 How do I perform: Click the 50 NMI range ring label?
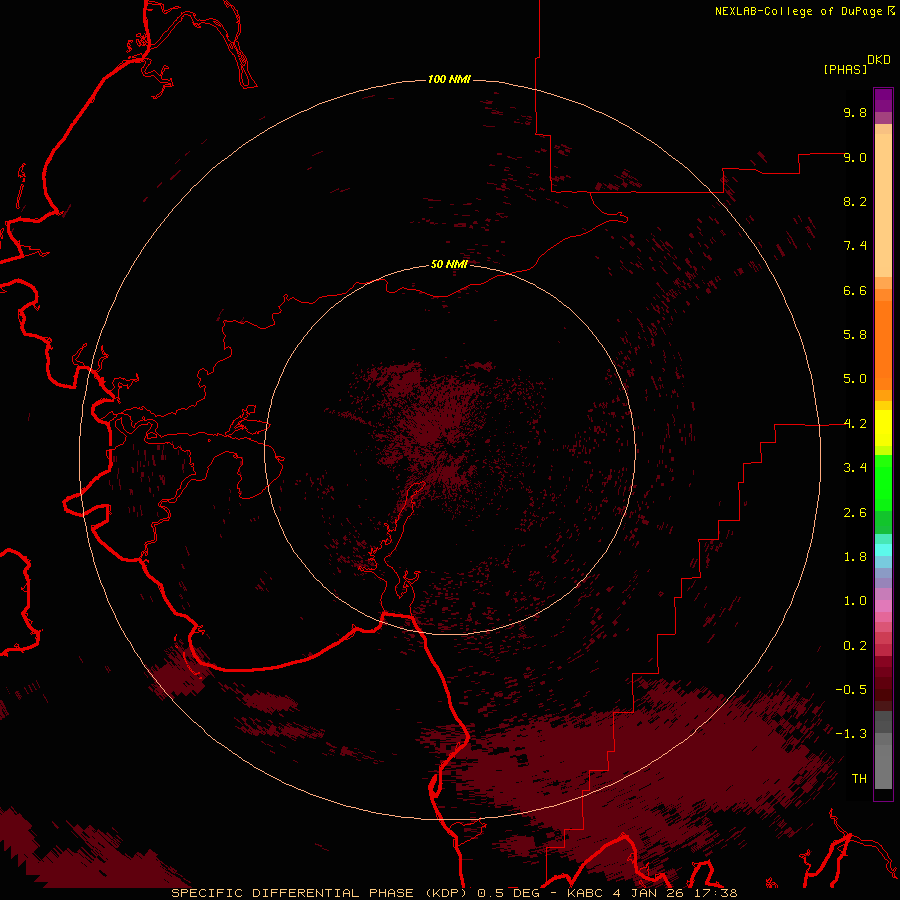tap(449, 264)
